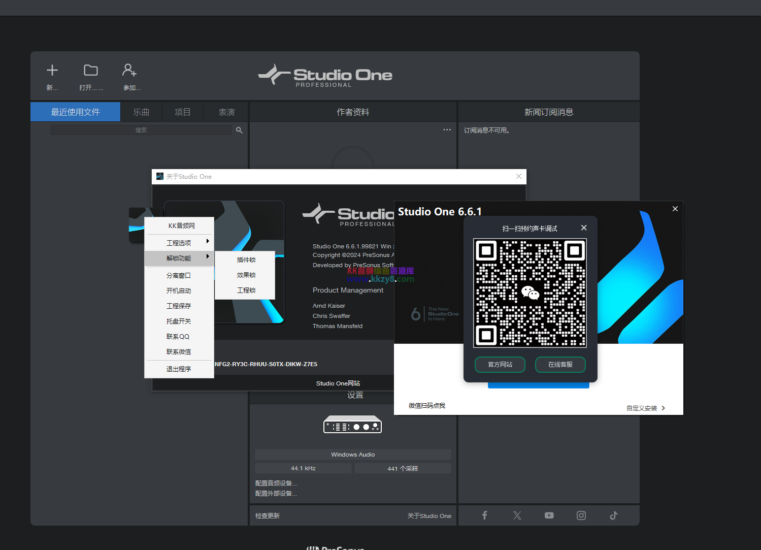Select 退出程序 in the context menu
This screenshot has height=550, width=761.
pyautogui.click(x=179, y=369)
